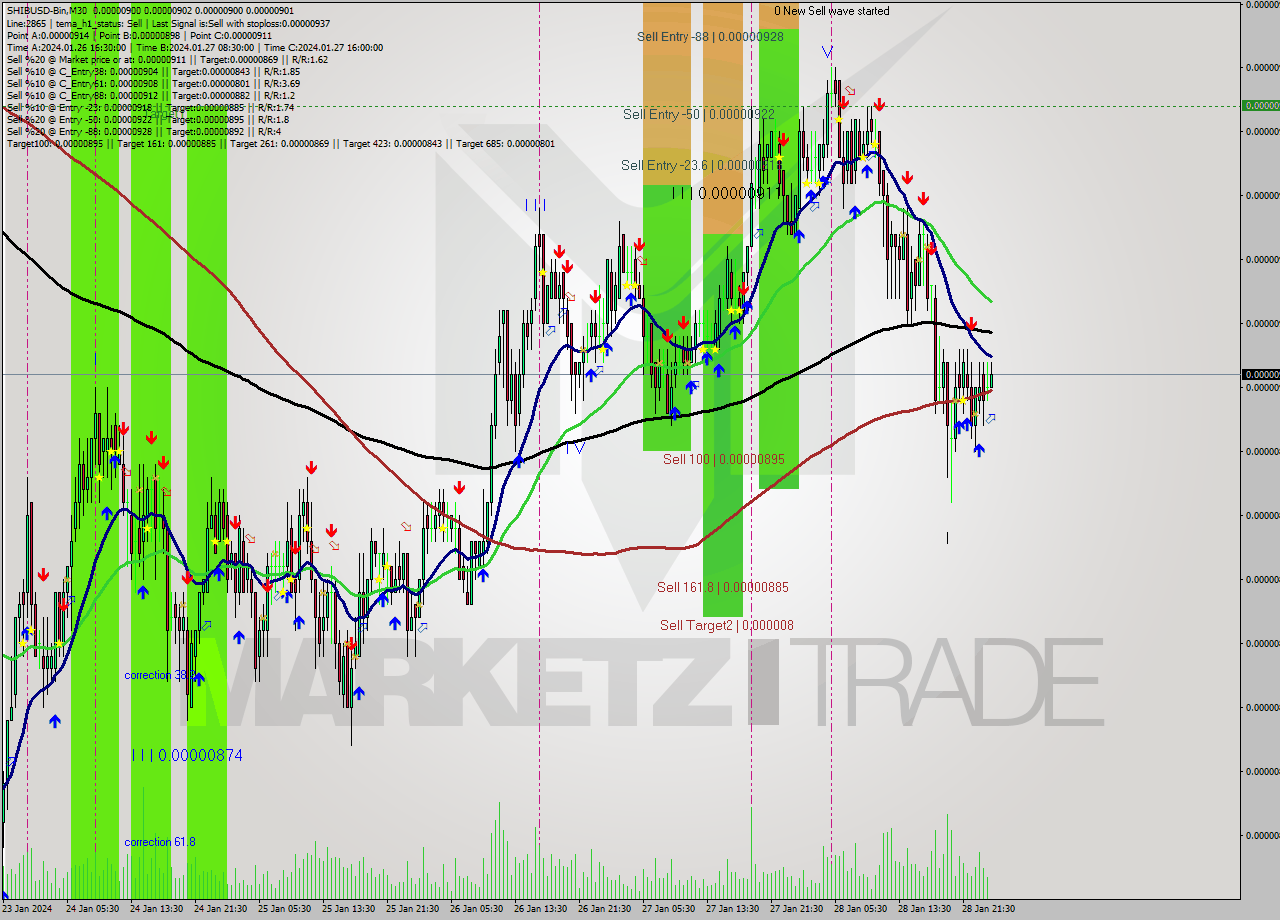Click the '0 New Sell wave started' label
The image size is (1280, 920).
tap(831, 11)
